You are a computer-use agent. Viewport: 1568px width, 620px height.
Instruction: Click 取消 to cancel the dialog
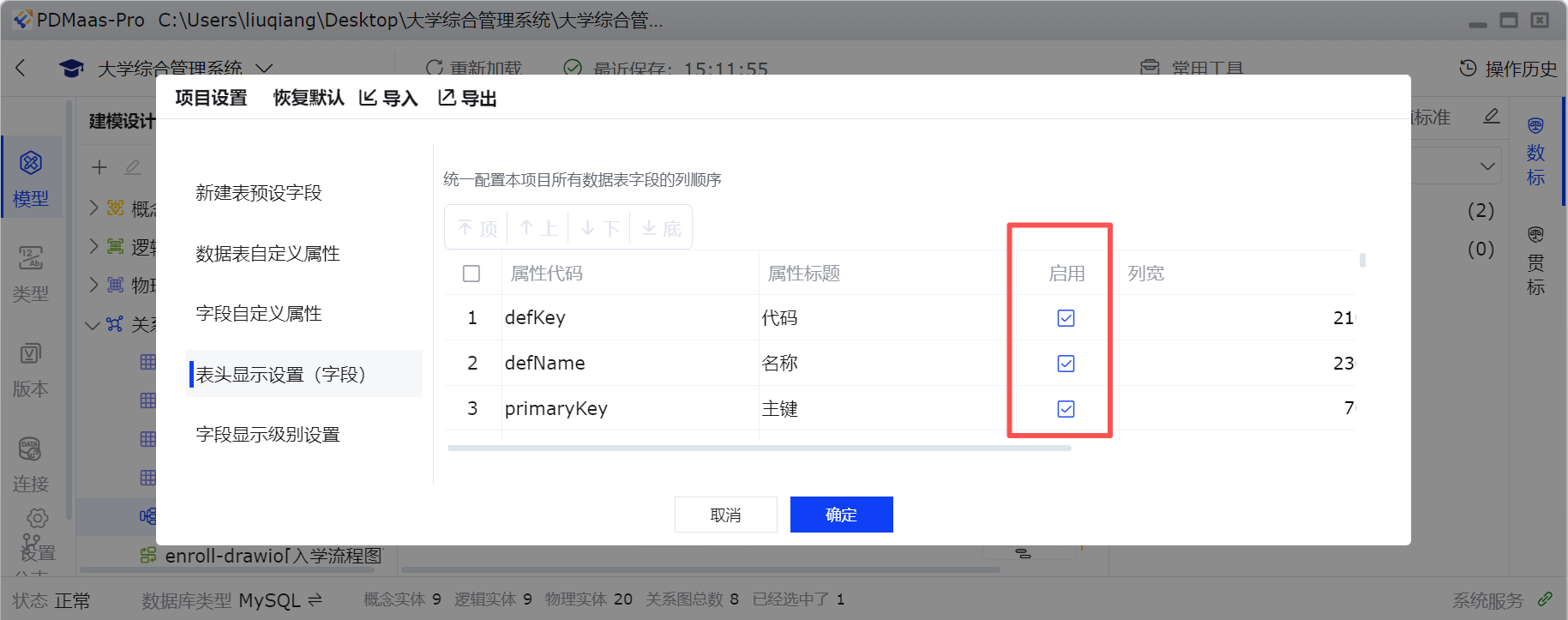[x=726, y=515]
